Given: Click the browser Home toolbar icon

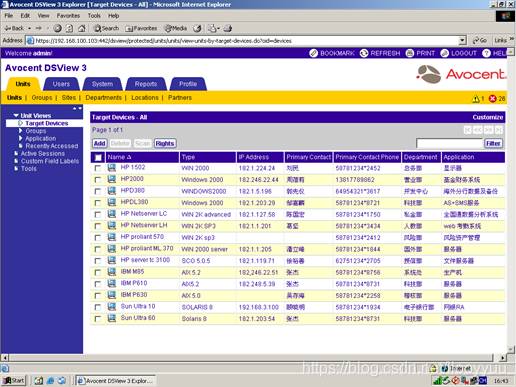Looking at the screenshot, I should [82, 28].
